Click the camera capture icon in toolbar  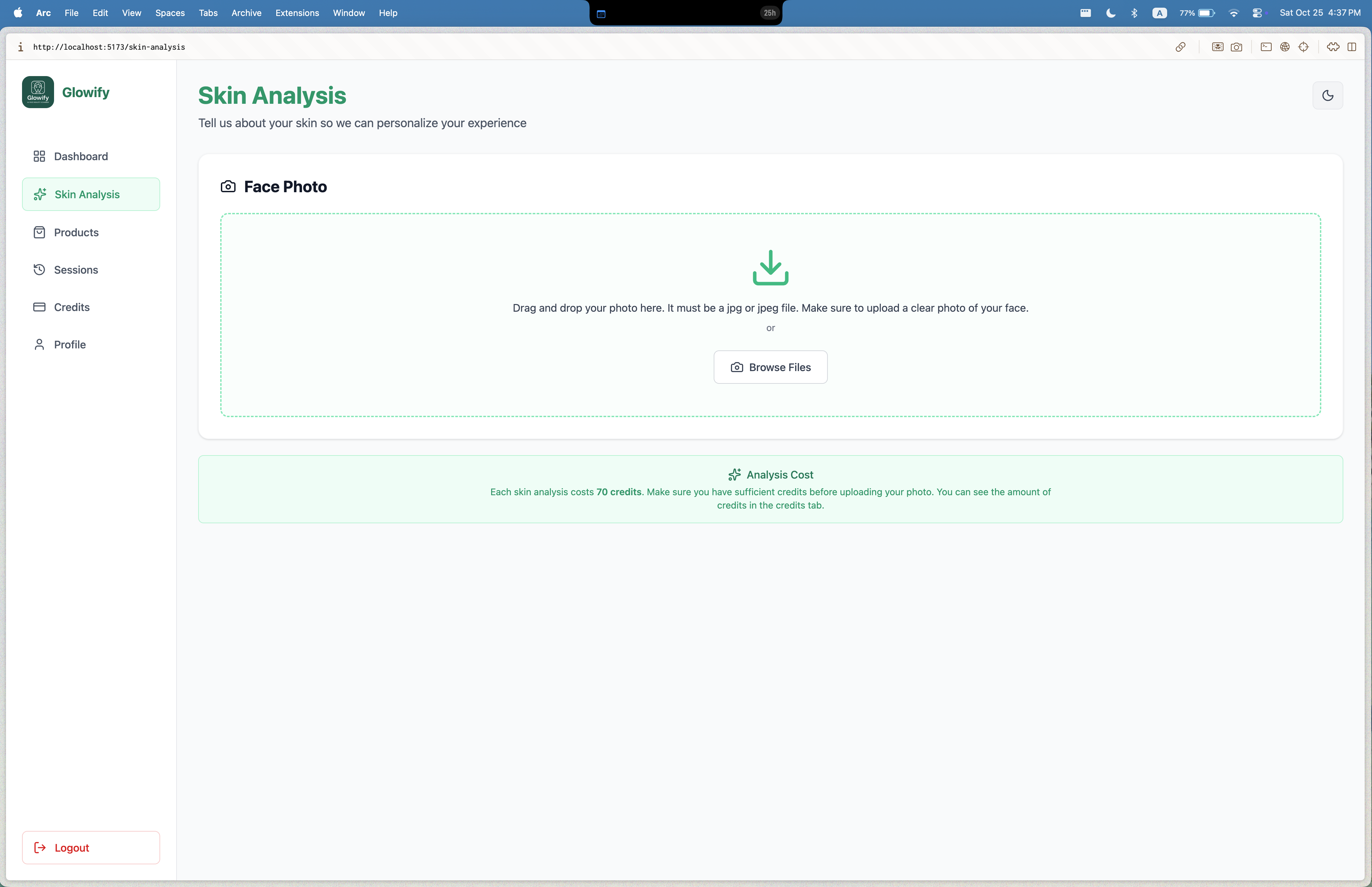tap(1236, 47)
